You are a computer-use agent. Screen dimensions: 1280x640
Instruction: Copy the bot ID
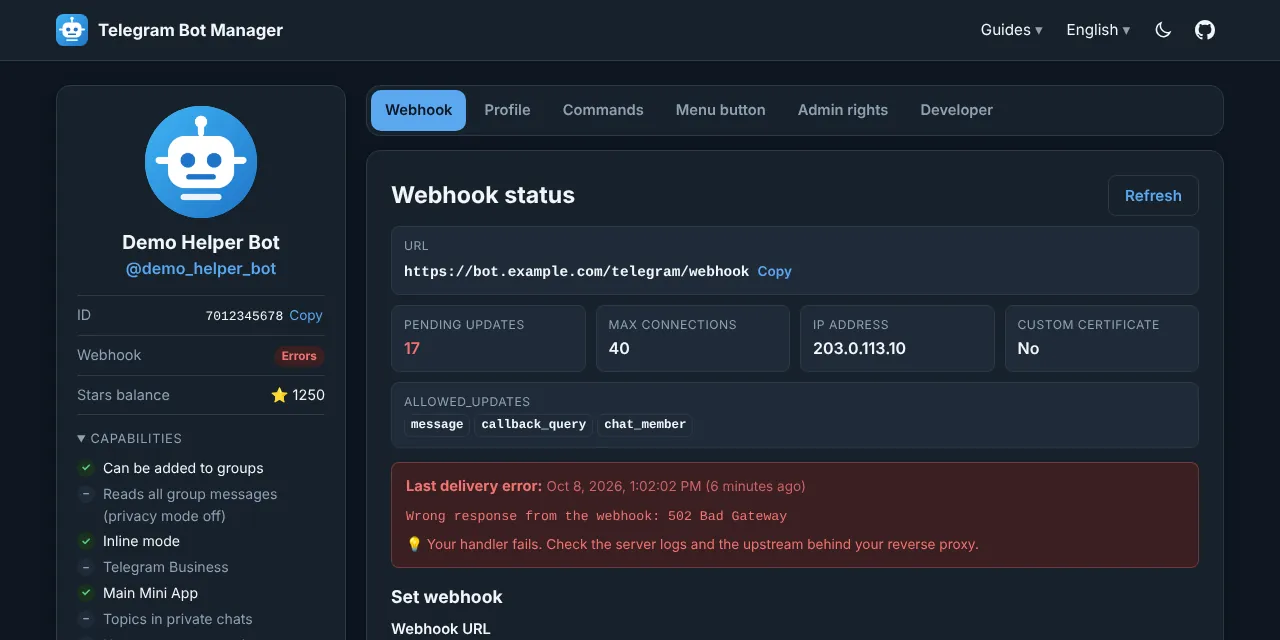point(306,315)
